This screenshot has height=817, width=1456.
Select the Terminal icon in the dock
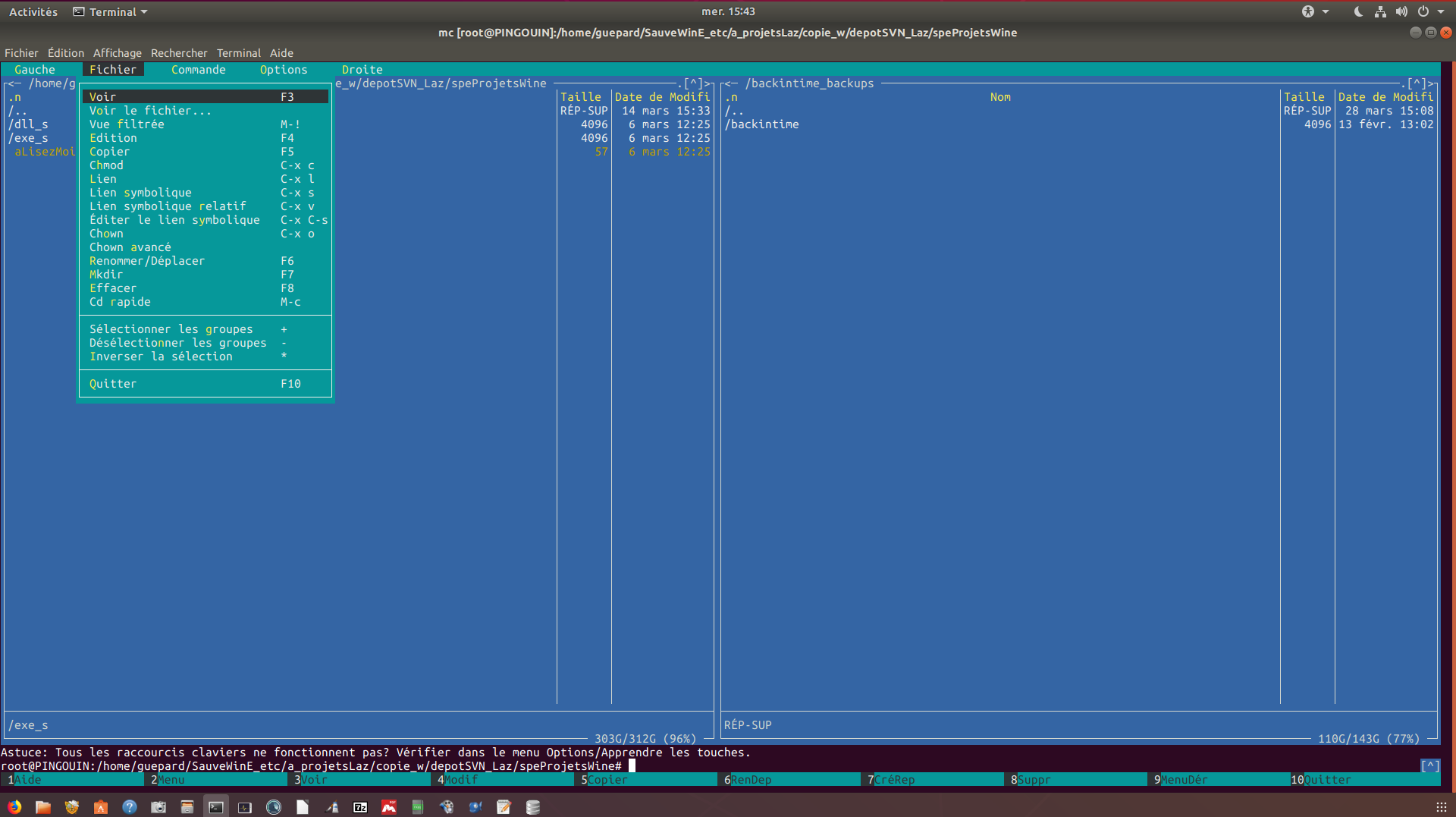(216, 807)
